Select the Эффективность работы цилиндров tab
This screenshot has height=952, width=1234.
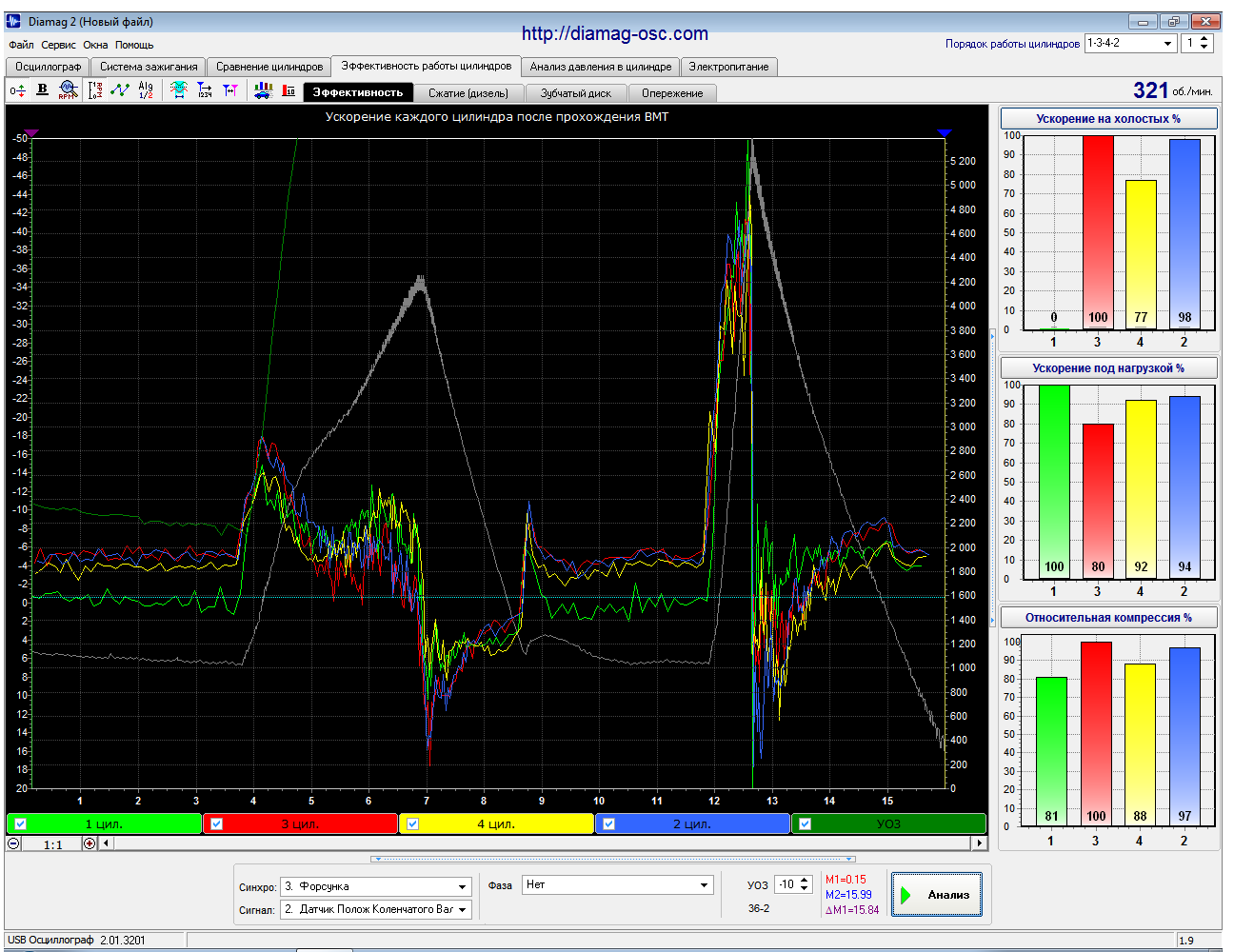pyautogui.click(x=427, y=66)
